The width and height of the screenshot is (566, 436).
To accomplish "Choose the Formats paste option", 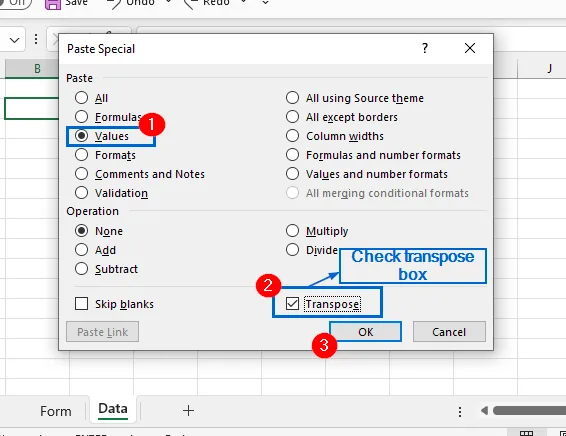I will pyautogui.click(x=82, y=155).
